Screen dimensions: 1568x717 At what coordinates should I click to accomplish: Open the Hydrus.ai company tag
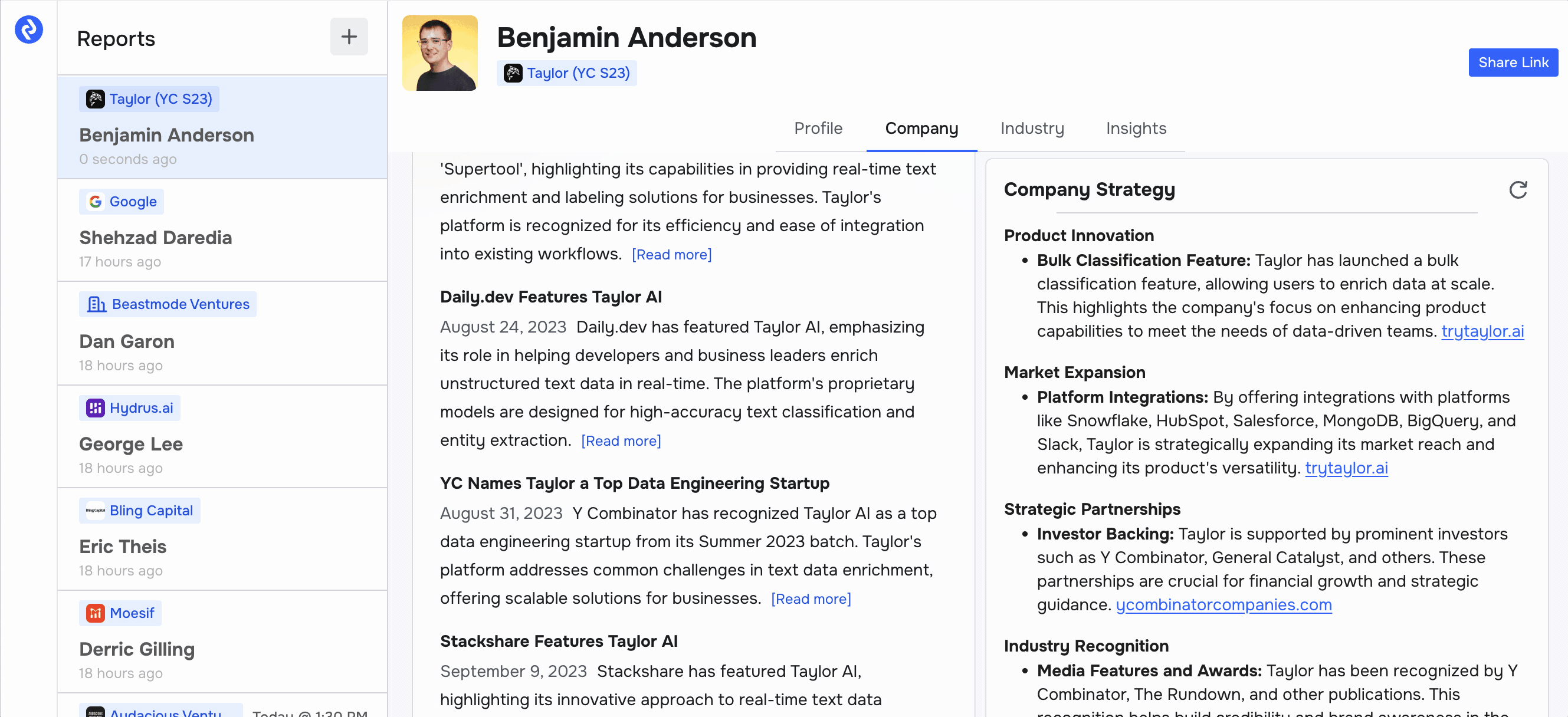click(x=129, y=408)
